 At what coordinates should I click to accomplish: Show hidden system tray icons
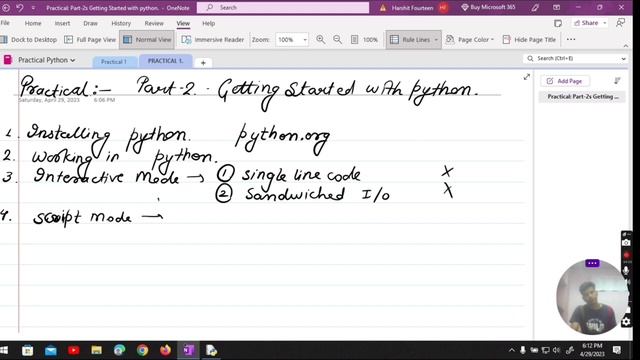tap(511, 350)
